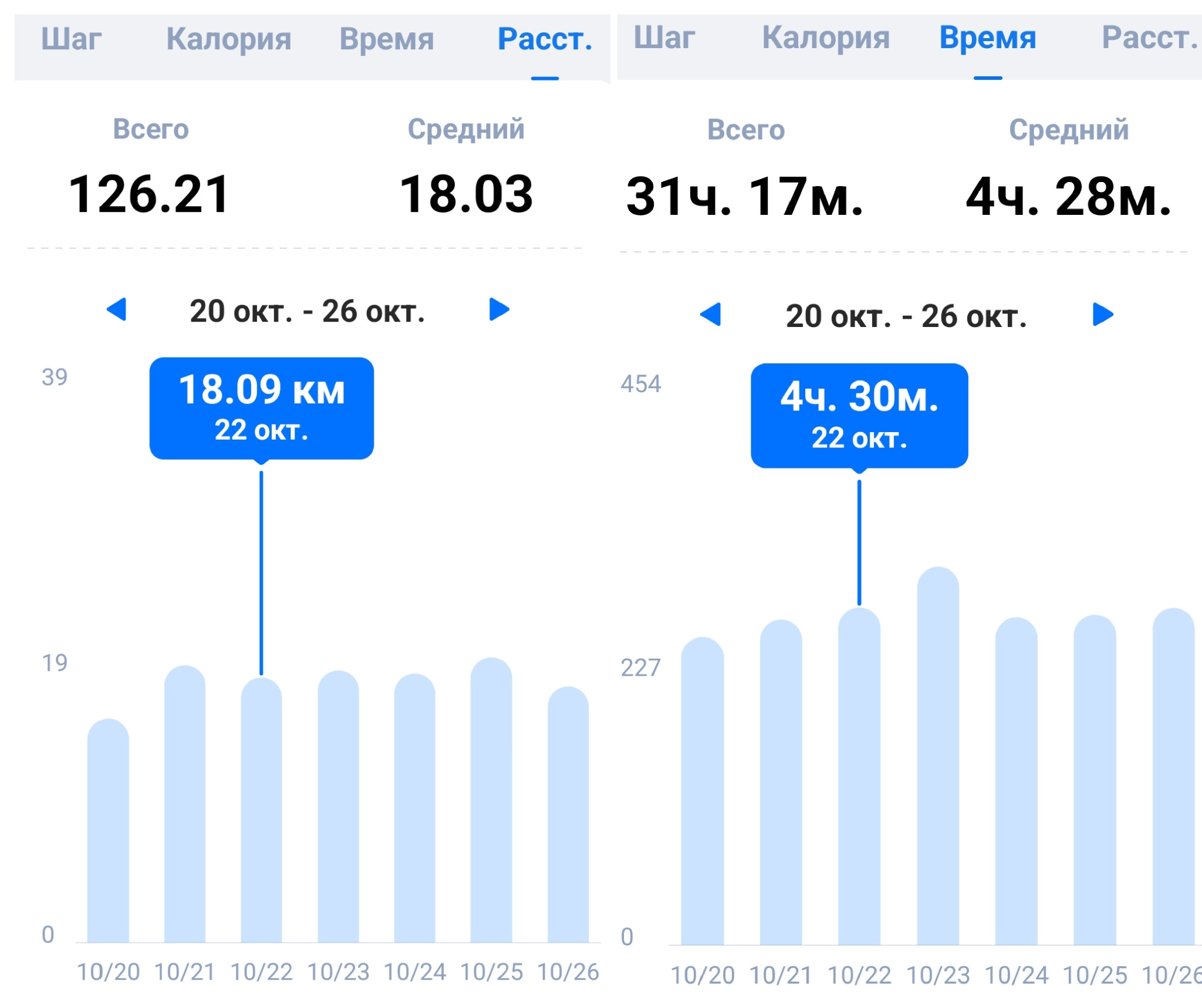Tap the 18.09 км tooltip bubble
Image resolution: width=1202 pixels, height=1008 pixels.
coord(262,409)
